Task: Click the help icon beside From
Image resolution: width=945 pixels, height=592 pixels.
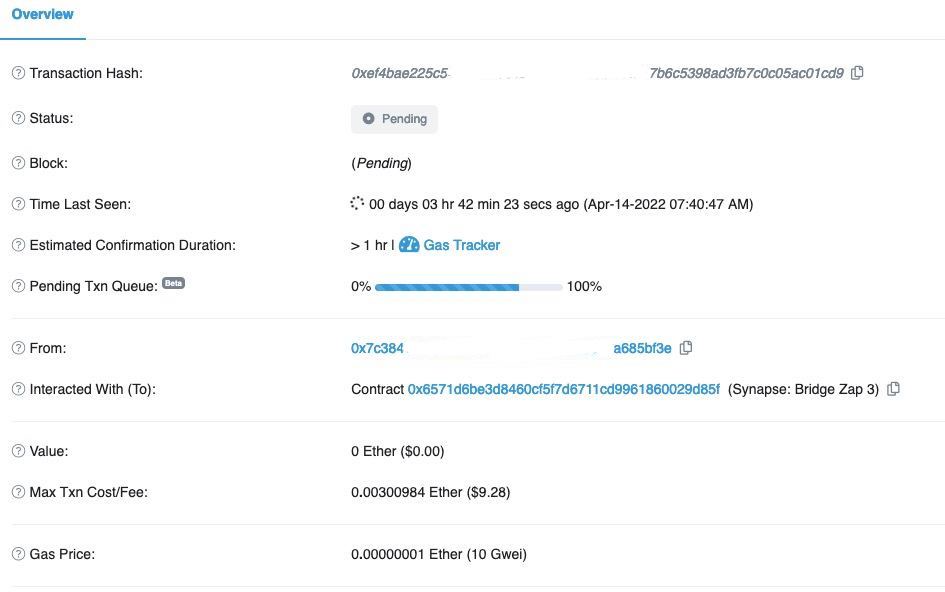Action: coord(17,348)
